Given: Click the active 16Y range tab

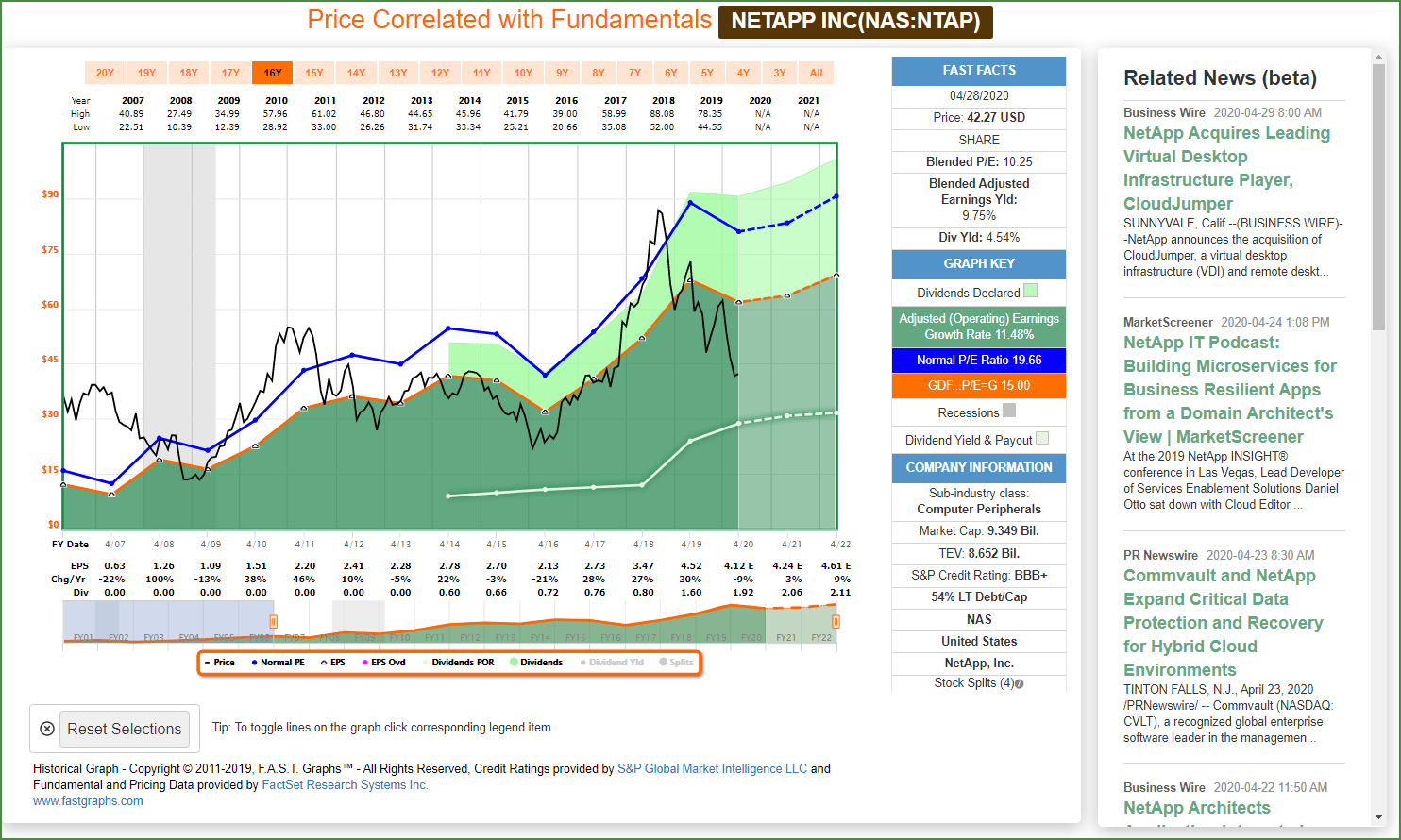Looking at the screenshot, I should (273, 73).
